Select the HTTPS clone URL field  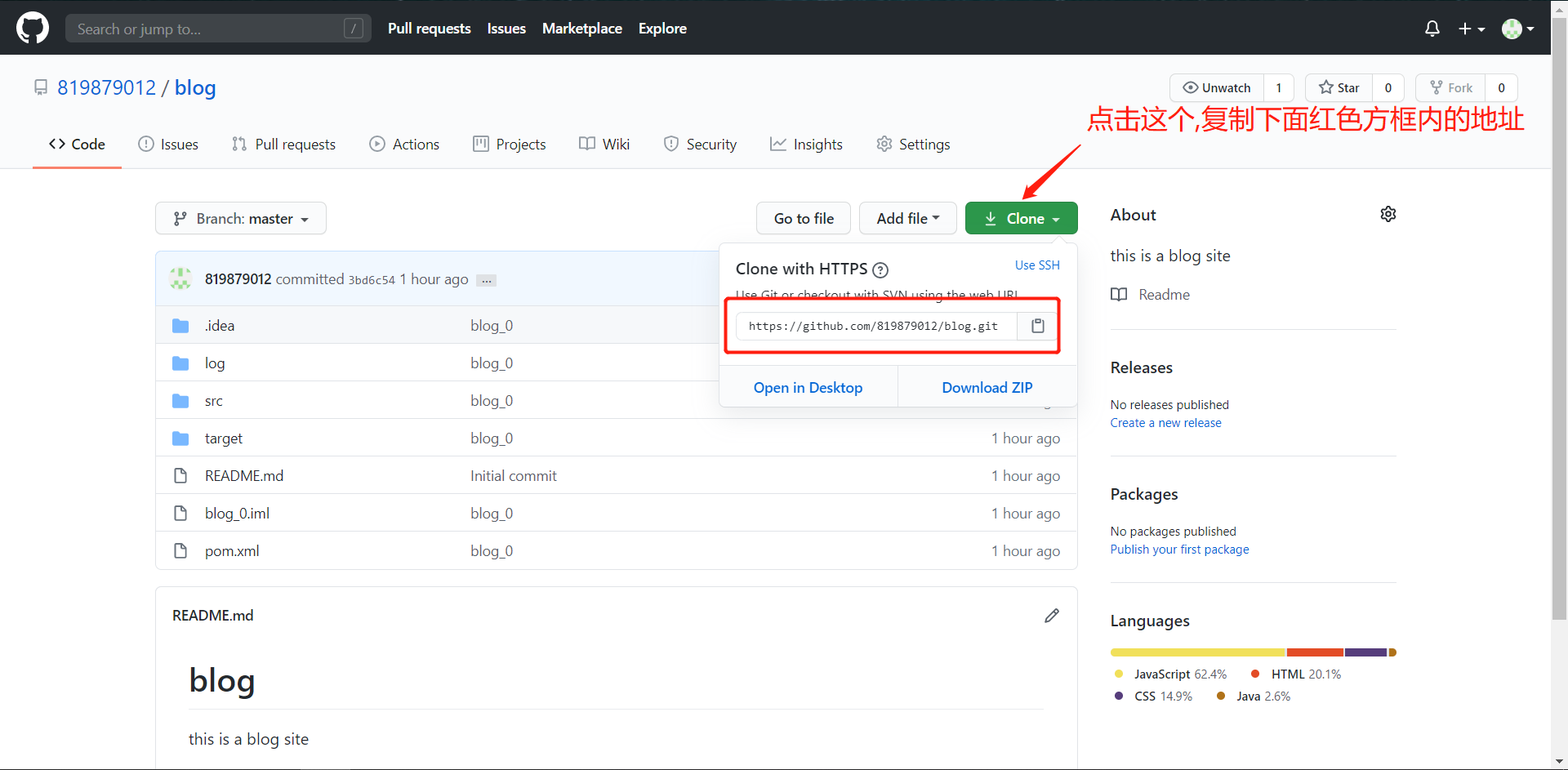coord(876,326)
